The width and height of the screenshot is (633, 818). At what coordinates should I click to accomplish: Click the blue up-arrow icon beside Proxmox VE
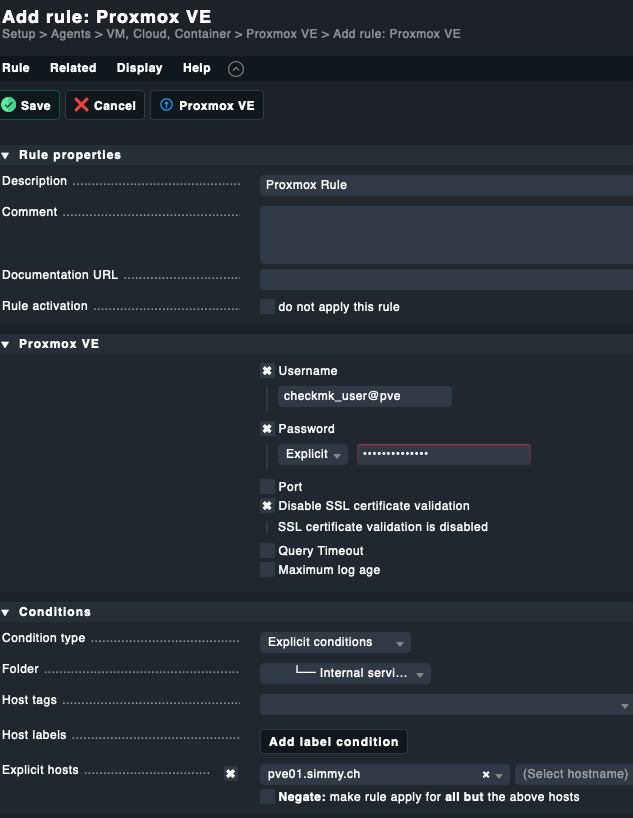166,105
